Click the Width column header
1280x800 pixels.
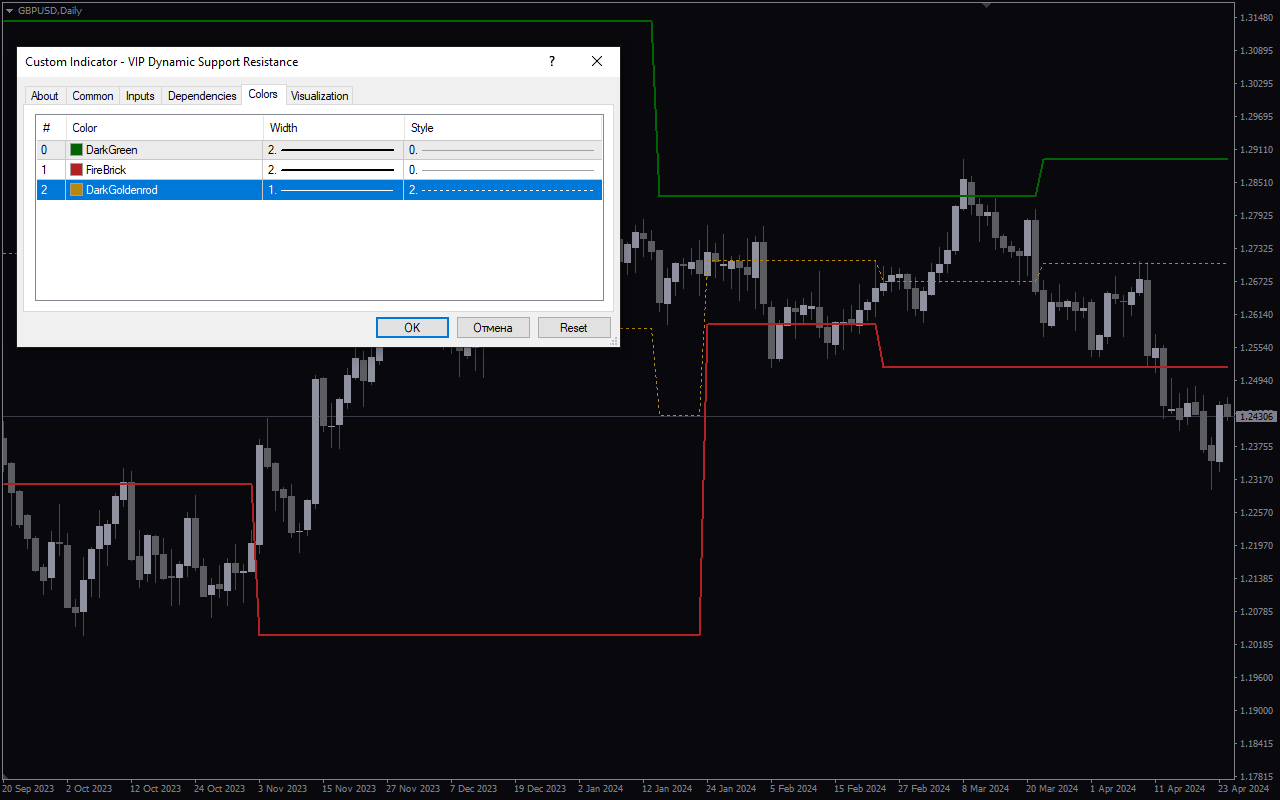[334, 128]
